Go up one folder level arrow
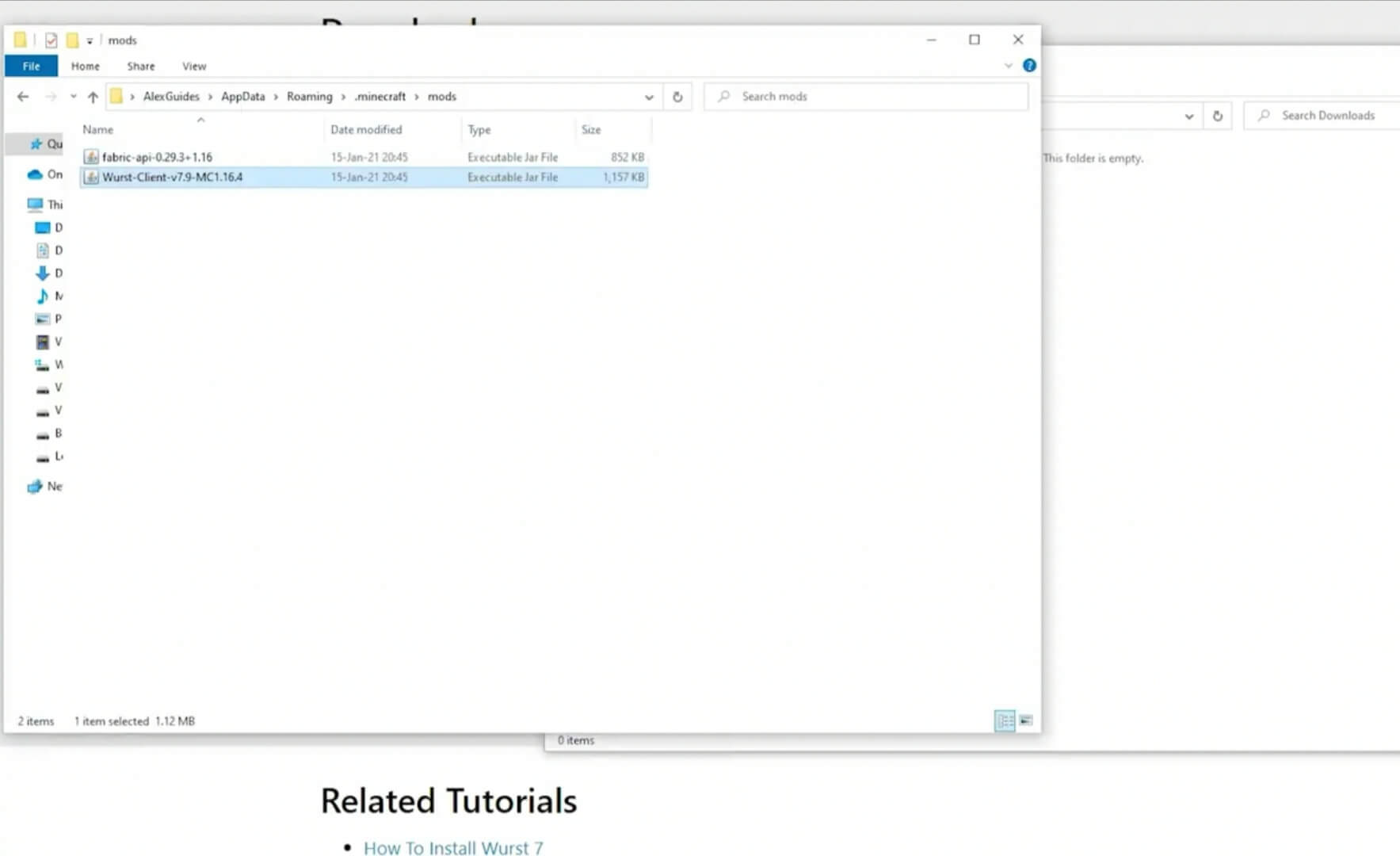The height and width of the screenshot is (856, 1400). 93,97
